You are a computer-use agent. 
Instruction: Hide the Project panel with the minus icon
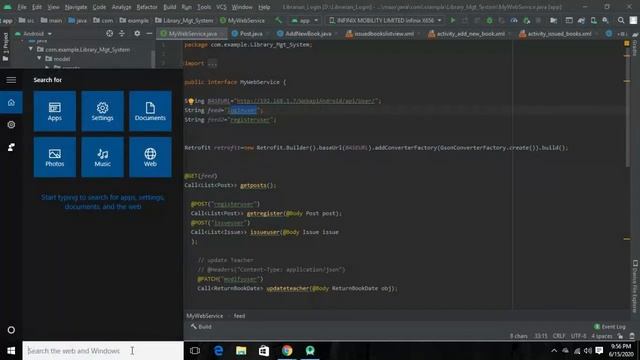(x=149, y=33)
